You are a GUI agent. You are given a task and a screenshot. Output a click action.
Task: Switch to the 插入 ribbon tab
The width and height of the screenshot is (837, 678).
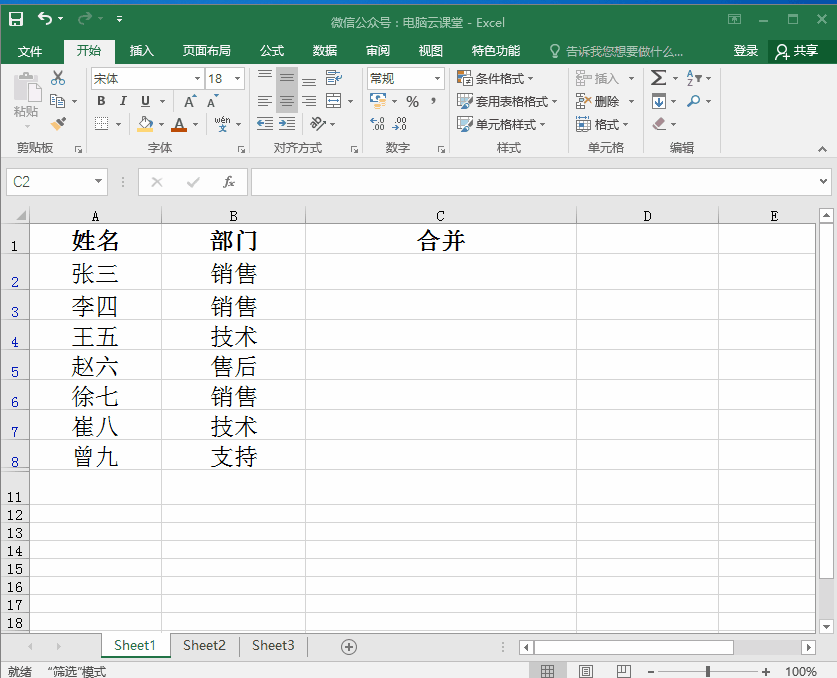click(140, 50)
